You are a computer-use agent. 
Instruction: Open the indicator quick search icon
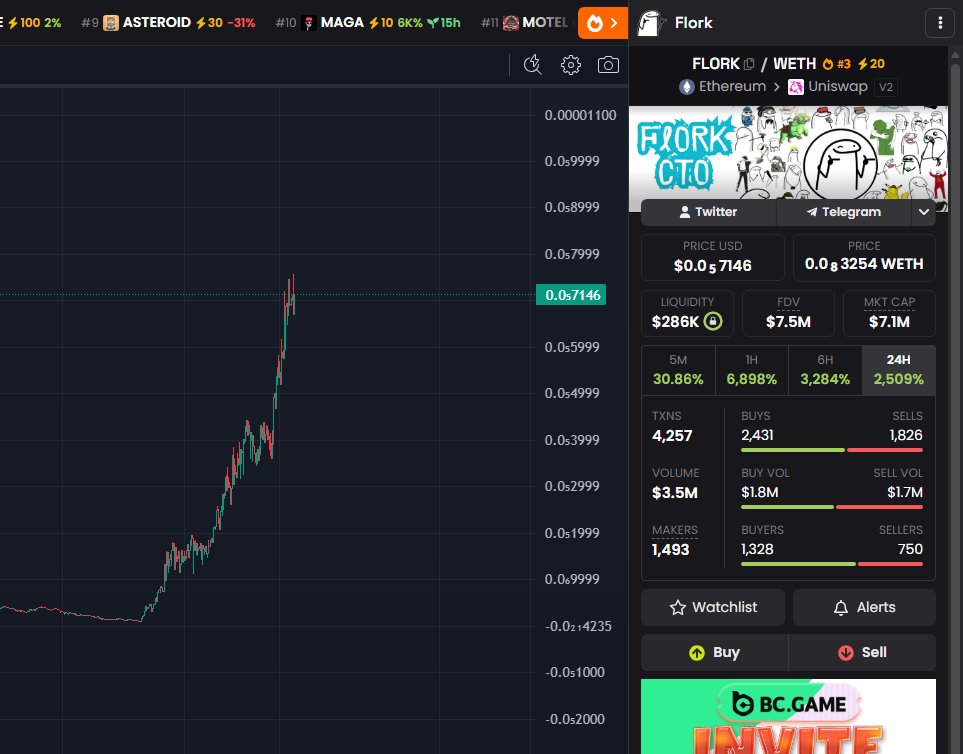pos(532,64)
